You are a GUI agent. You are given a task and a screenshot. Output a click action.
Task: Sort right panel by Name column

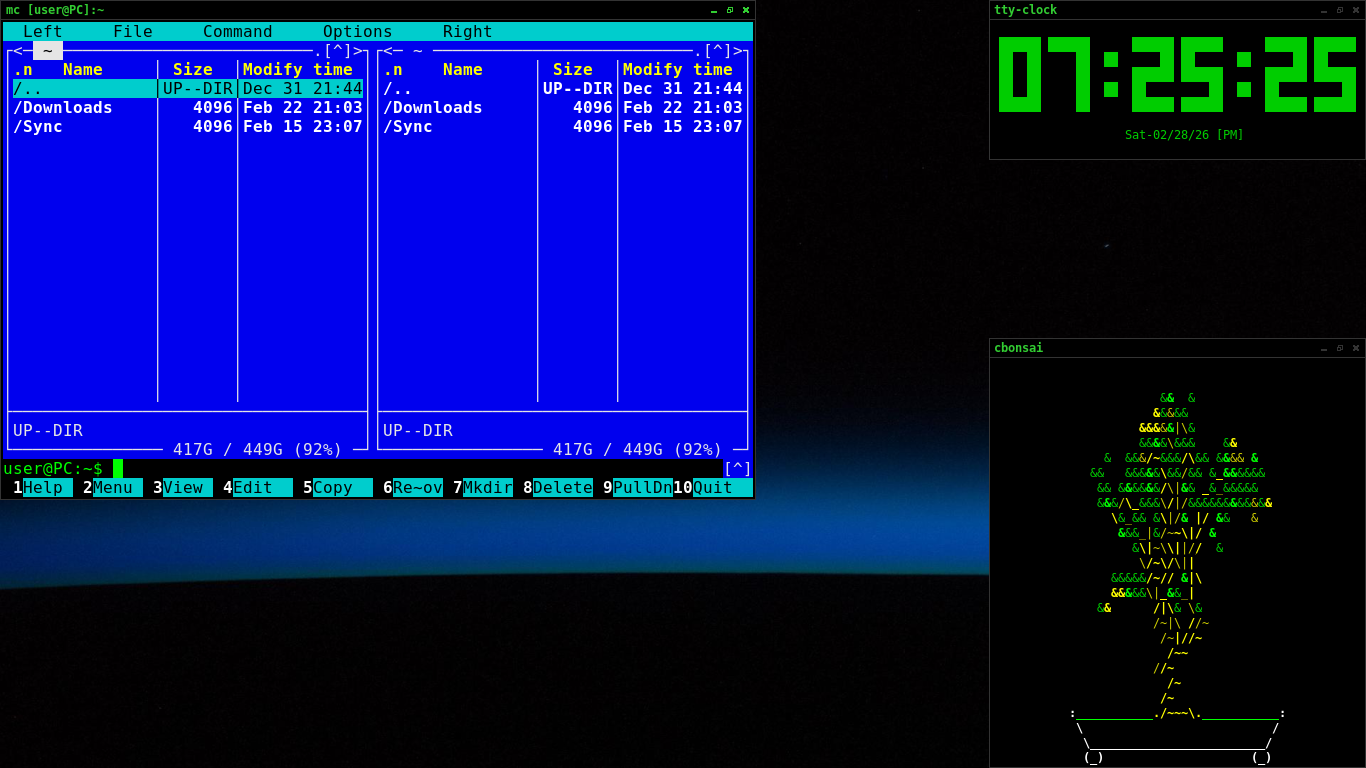pos(463,70)
